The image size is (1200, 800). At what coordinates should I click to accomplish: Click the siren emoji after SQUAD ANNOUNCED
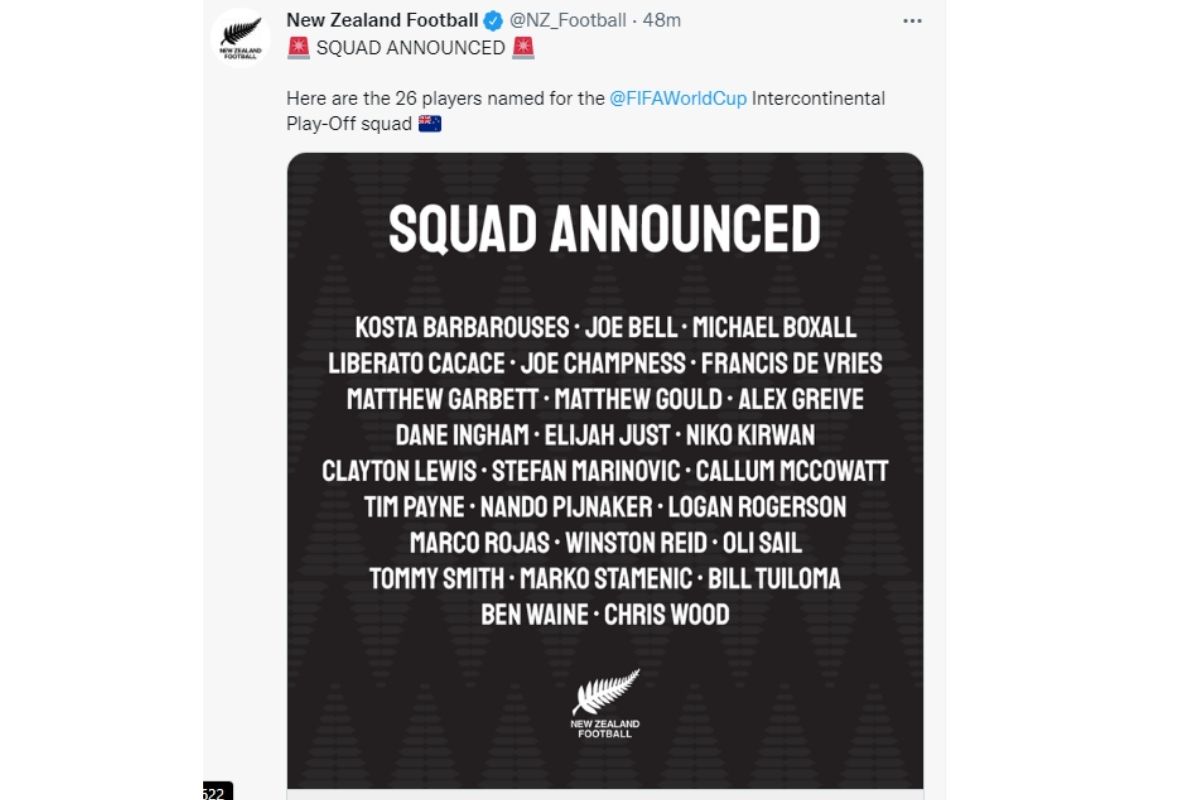523,47
